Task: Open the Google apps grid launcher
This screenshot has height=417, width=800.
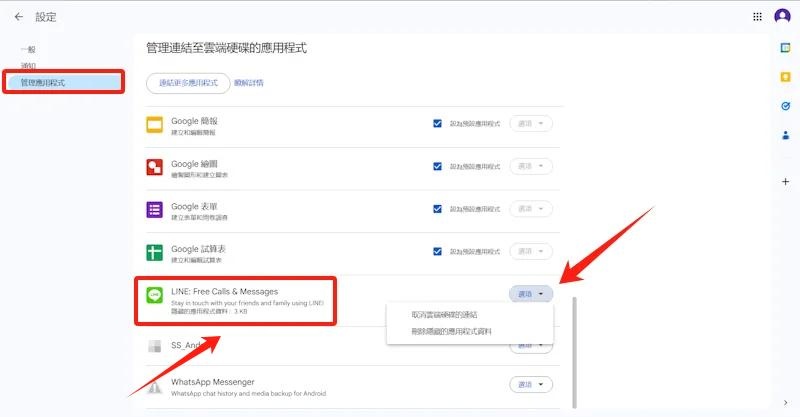Action: point(757,17)
